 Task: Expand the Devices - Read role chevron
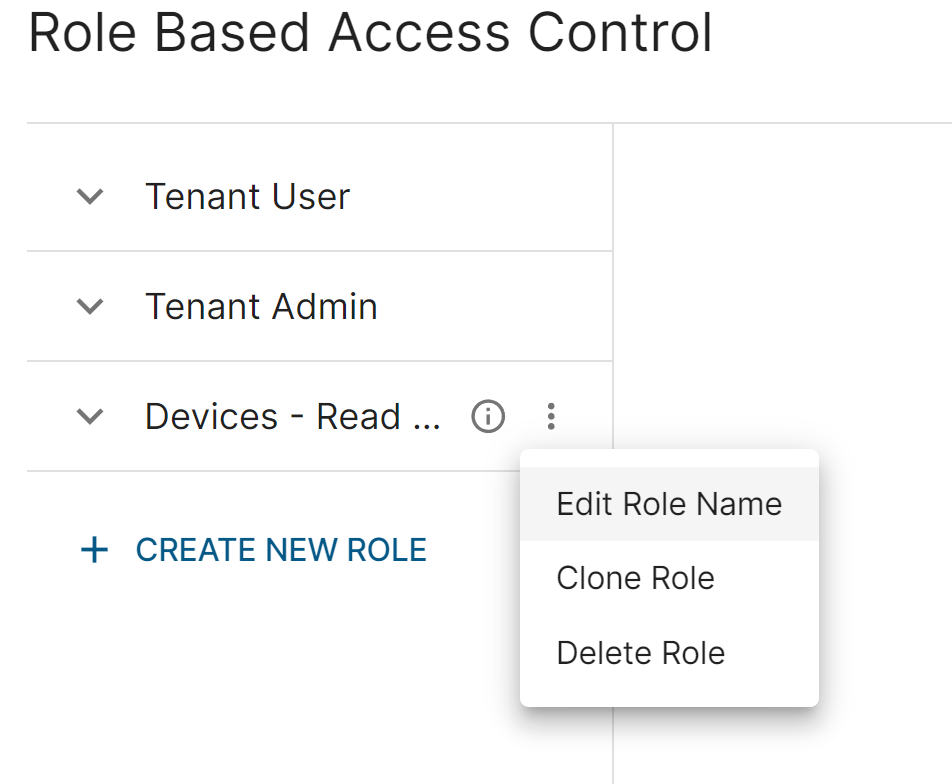pos(90,417)
